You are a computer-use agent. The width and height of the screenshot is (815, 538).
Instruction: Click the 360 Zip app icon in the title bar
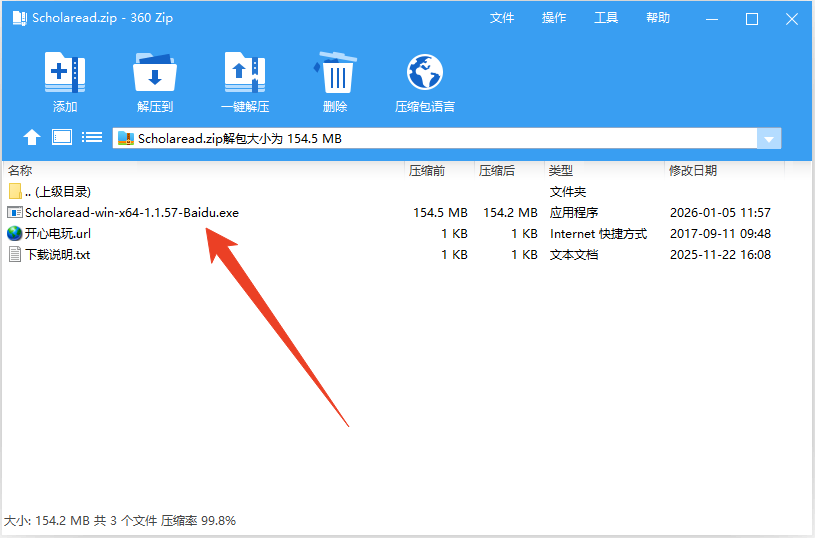click(20, 18)
